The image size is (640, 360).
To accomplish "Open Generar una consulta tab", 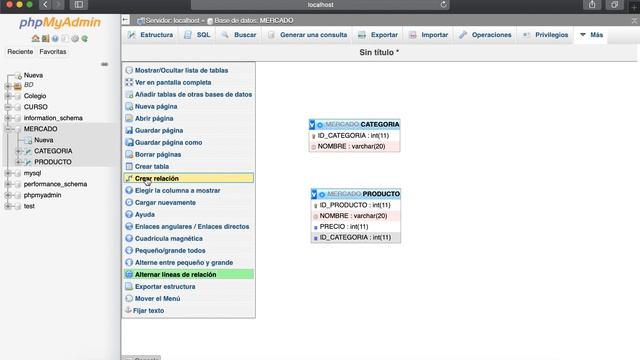I will 307,35.
